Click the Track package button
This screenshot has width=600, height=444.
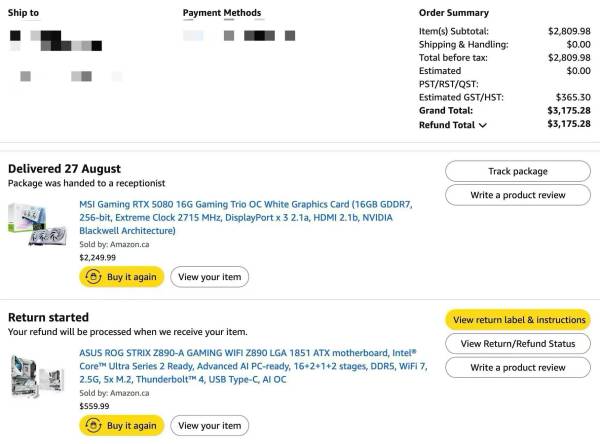[x=517, y=171]
